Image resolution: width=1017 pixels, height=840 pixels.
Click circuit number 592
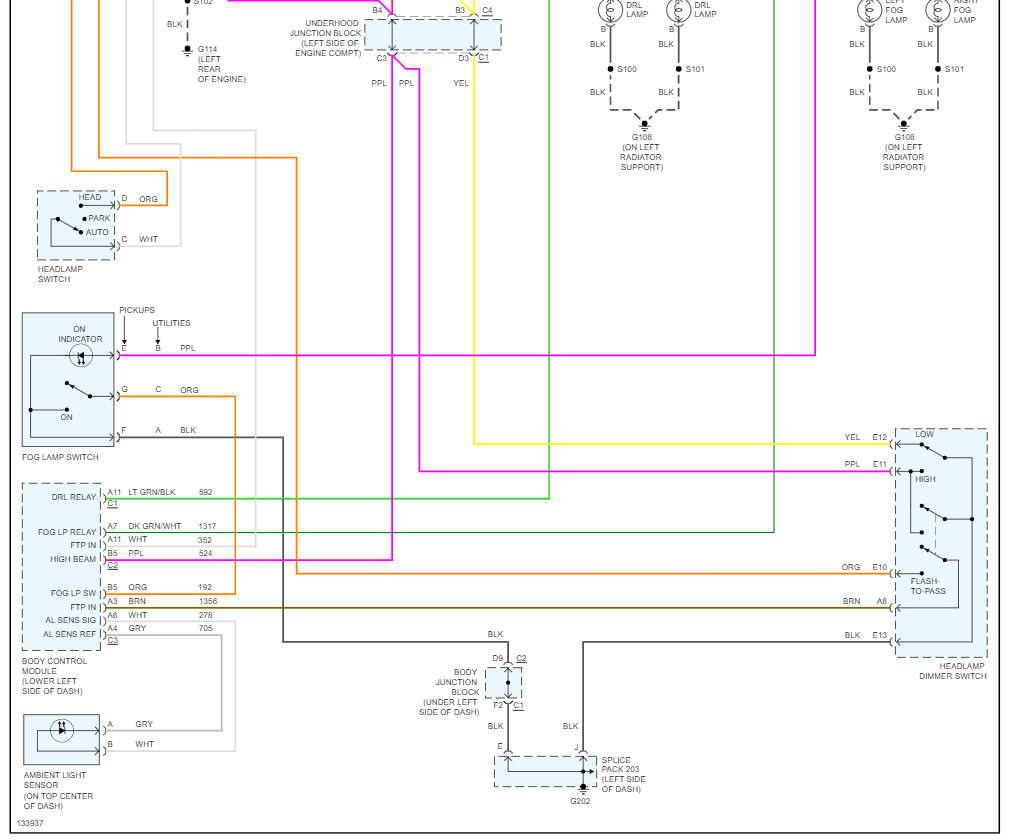point(206,492)
